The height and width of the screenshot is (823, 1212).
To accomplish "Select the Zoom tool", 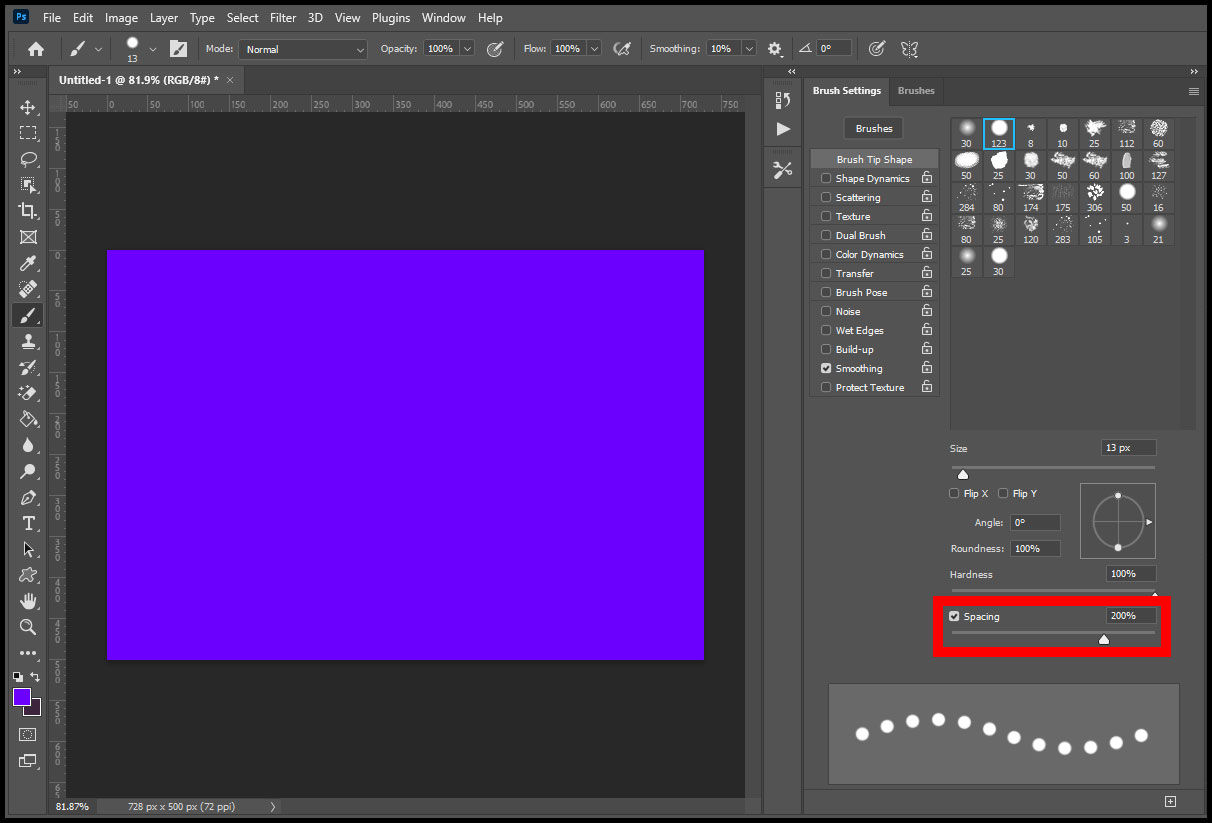I will click(28, 627).
